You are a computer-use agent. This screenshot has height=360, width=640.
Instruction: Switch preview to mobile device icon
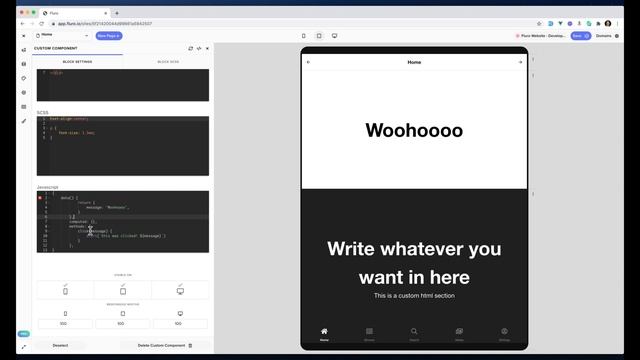[x=304, y=36]
